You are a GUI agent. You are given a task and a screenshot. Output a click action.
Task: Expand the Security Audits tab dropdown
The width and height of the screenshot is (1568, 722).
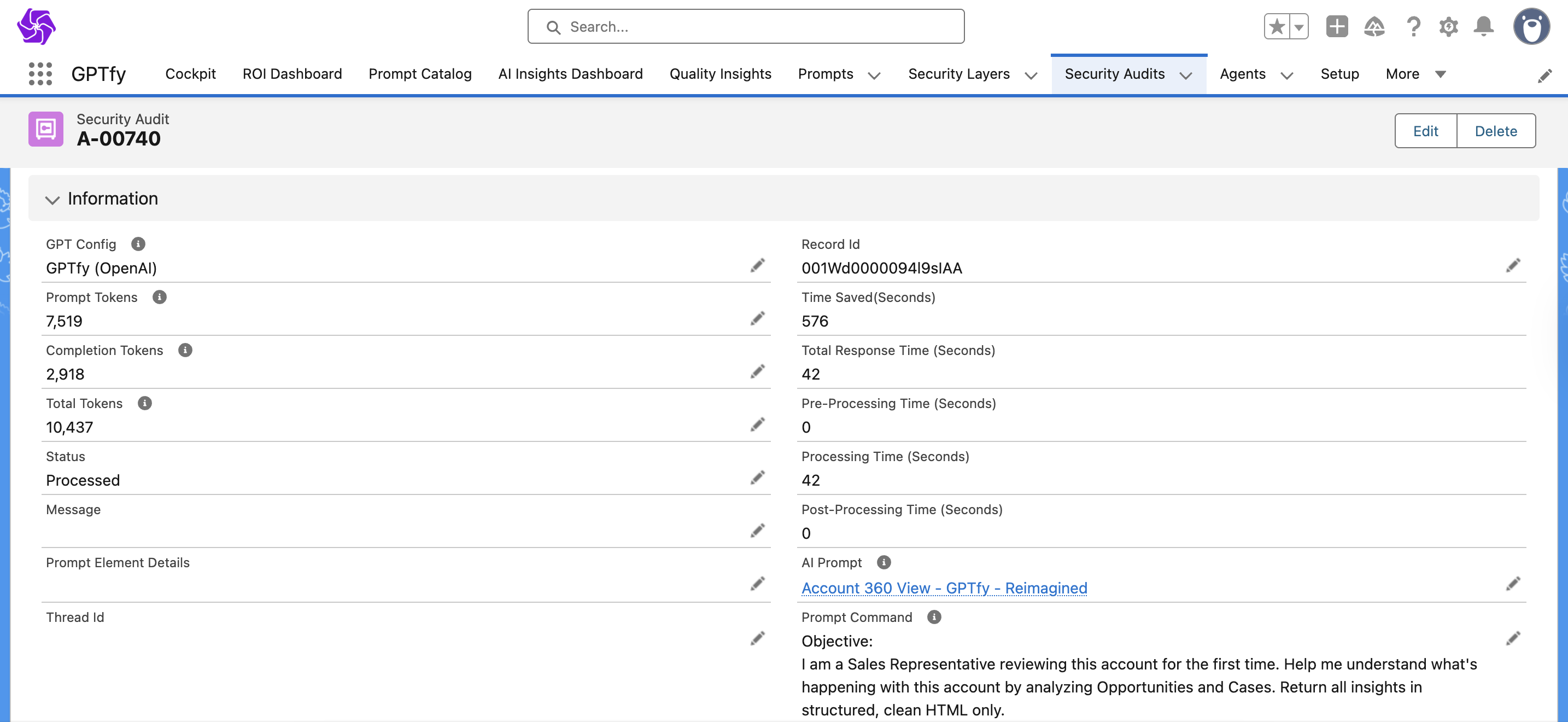click(1186, 75)
